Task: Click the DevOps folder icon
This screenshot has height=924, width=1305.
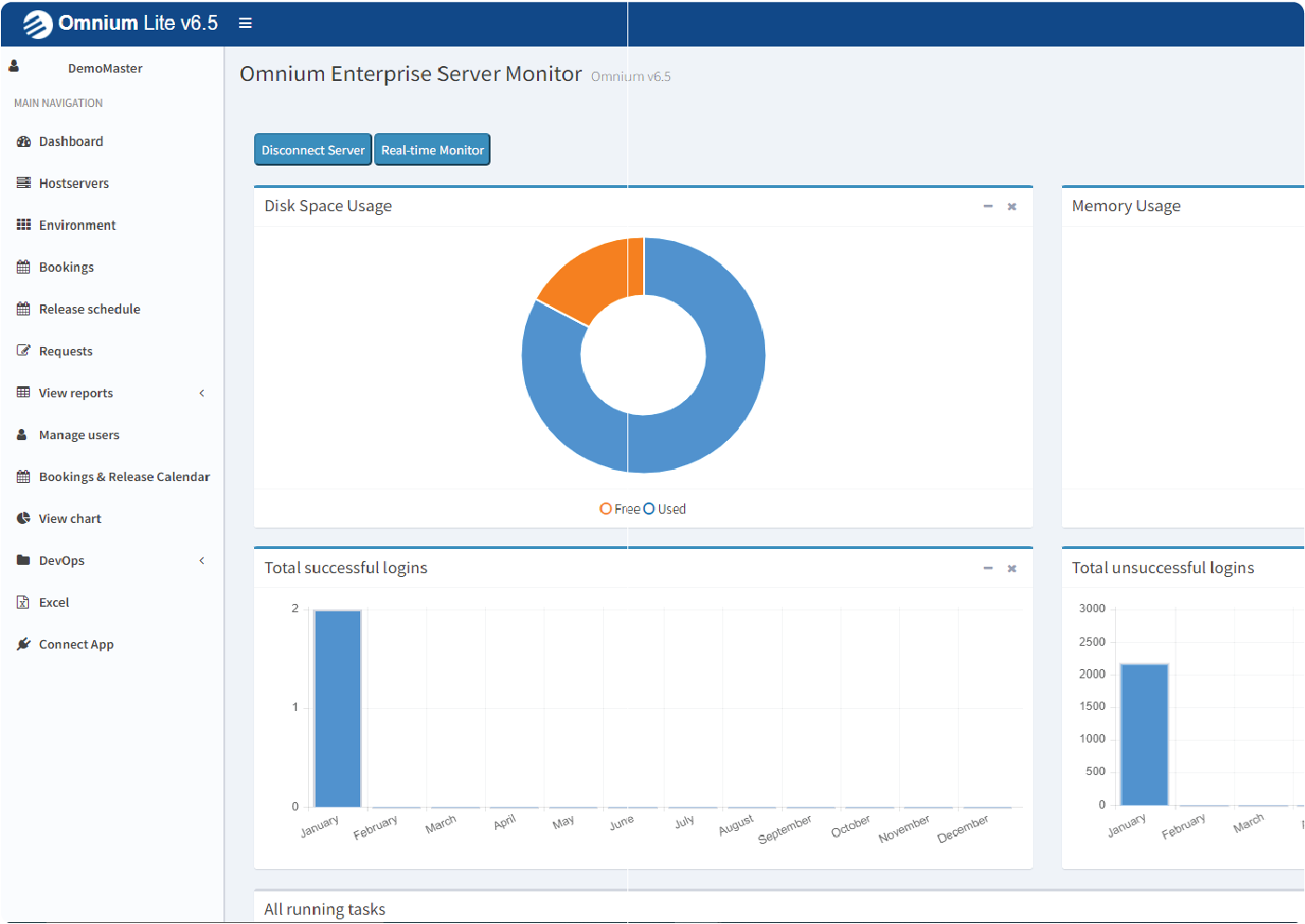Action: (x=24, y=560)
